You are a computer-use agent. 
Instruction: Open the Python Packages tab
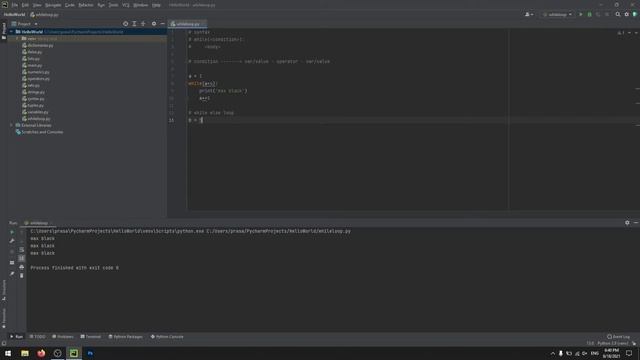tap(126, 337)
